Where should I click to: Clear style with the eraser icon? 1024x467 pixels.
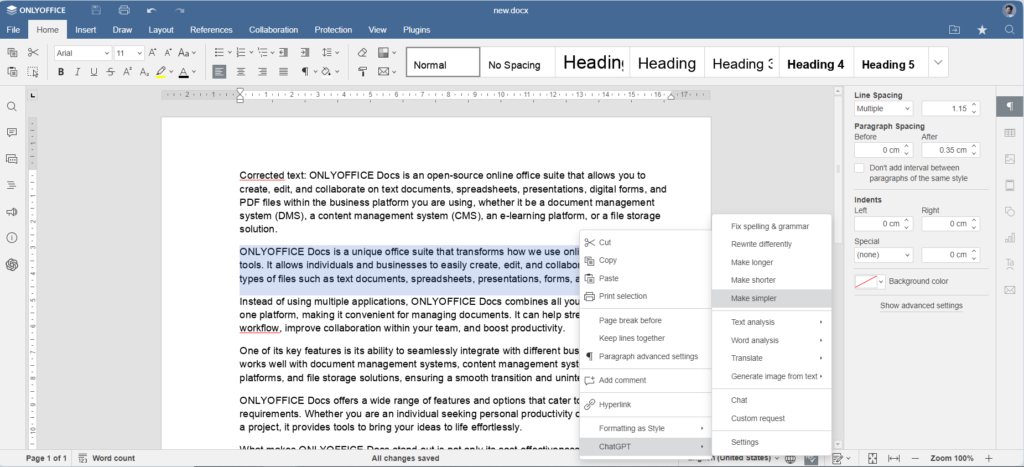362,53
